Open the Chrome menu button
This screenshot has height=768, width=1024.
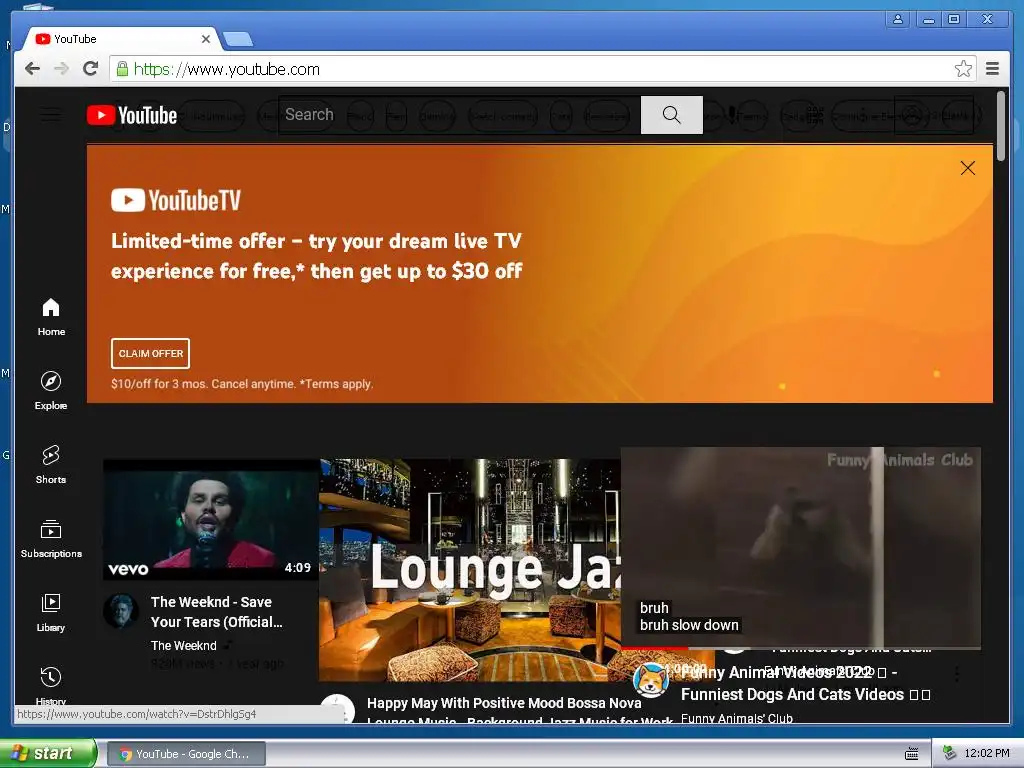[x=992, y=69]
